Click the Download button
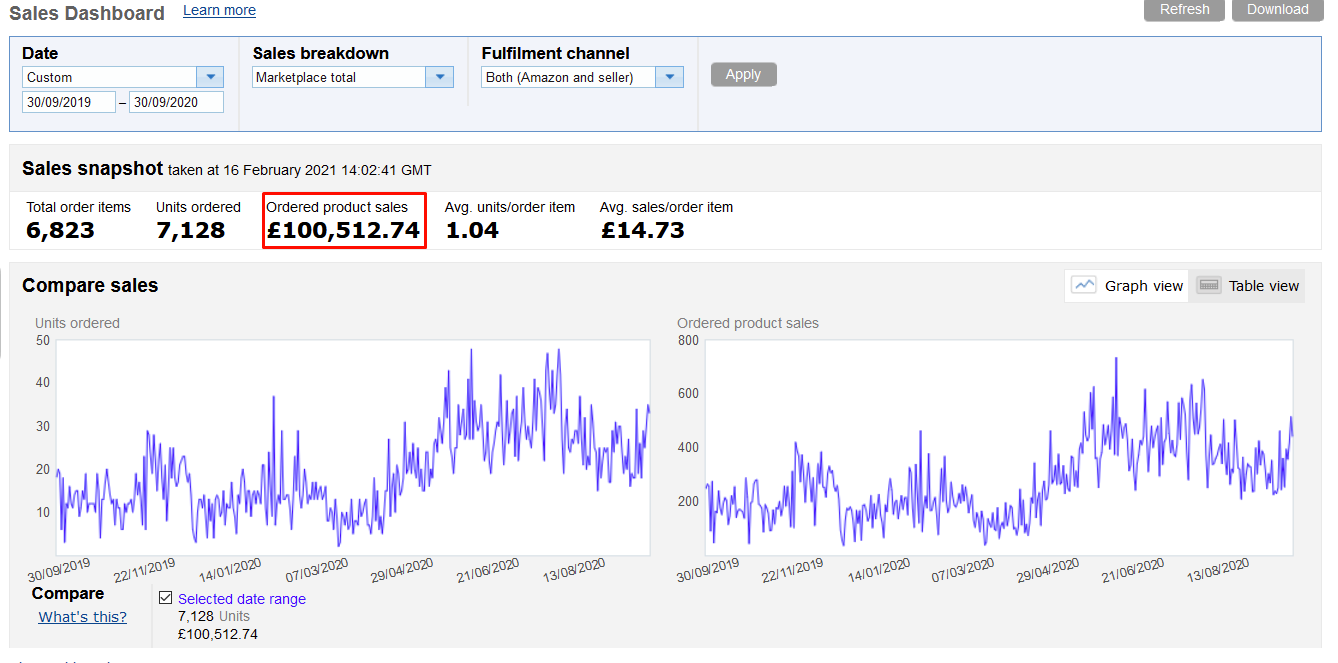 [x=1277, y=10]
